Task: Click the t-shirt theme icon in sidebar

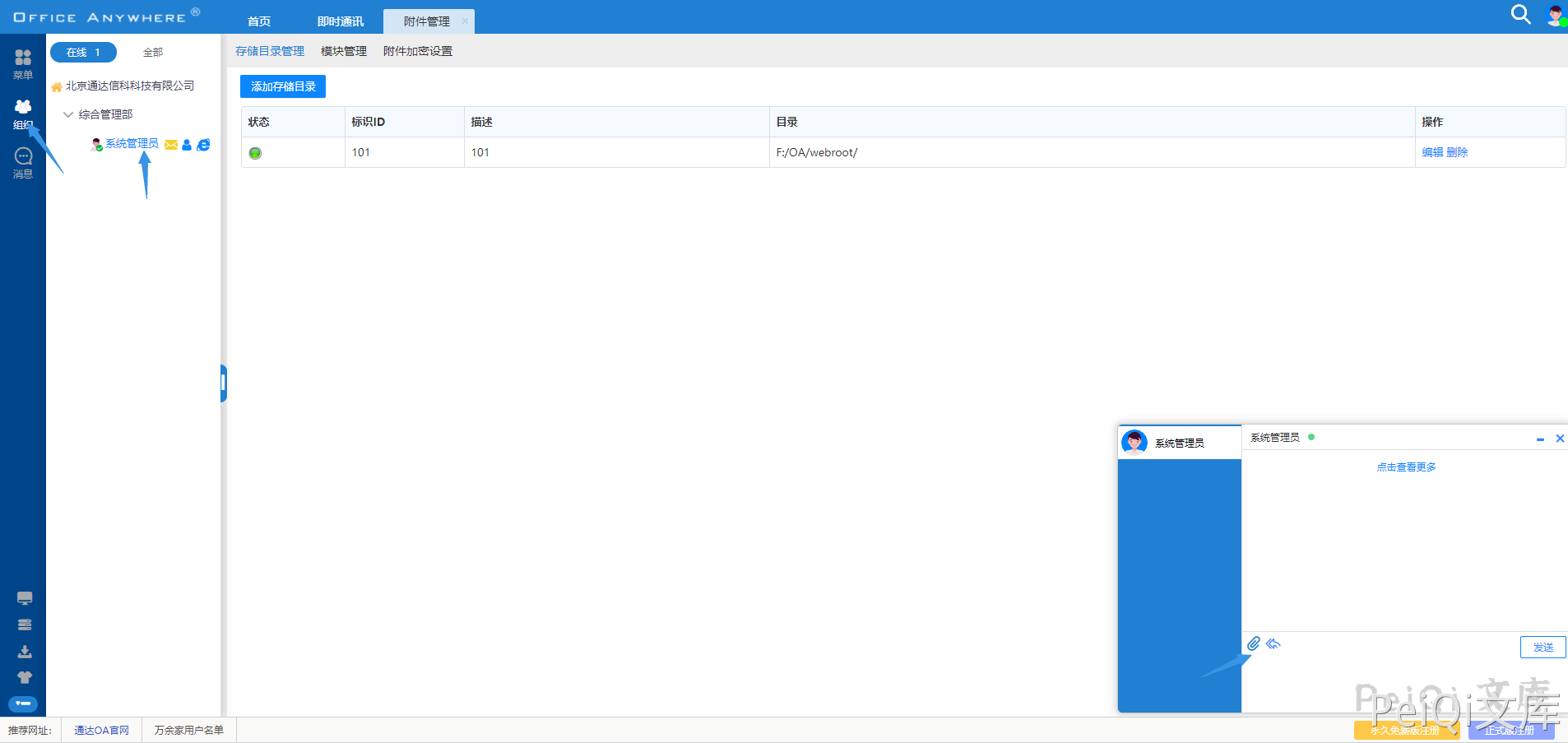Action: click(x=25, y=677)
